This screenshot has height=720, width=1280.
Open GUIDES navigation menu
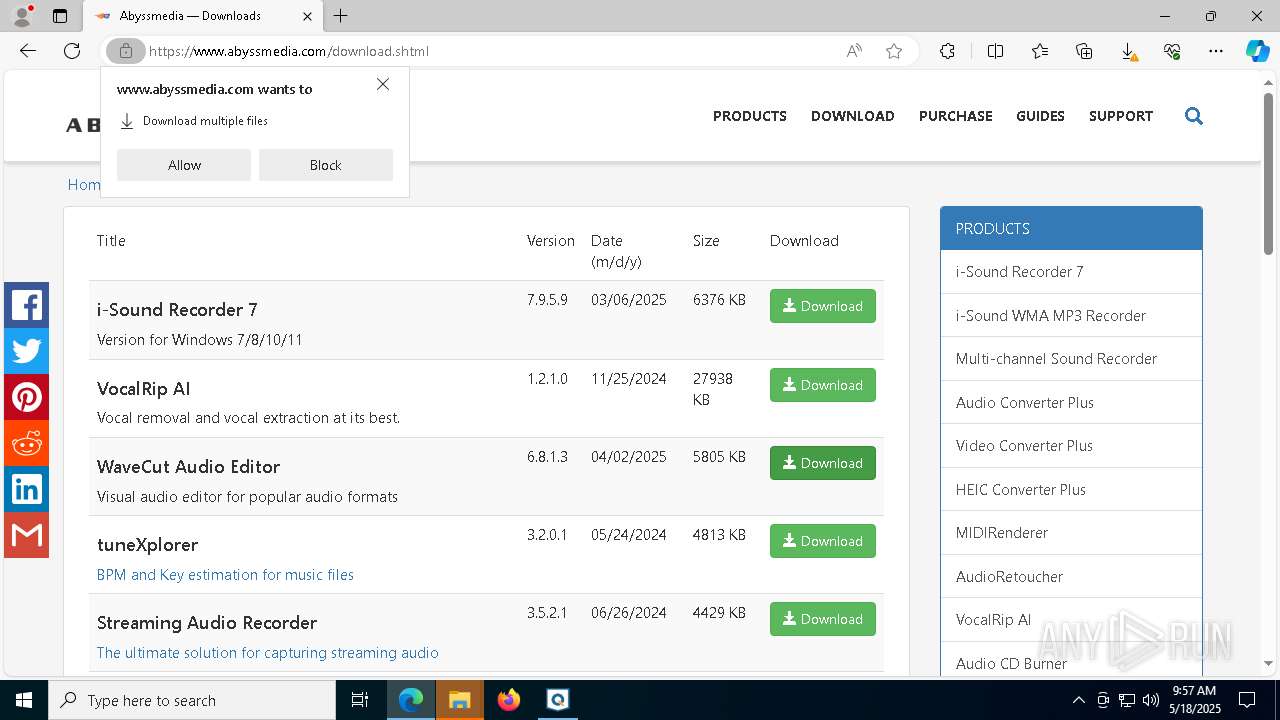coord(1040,116)
